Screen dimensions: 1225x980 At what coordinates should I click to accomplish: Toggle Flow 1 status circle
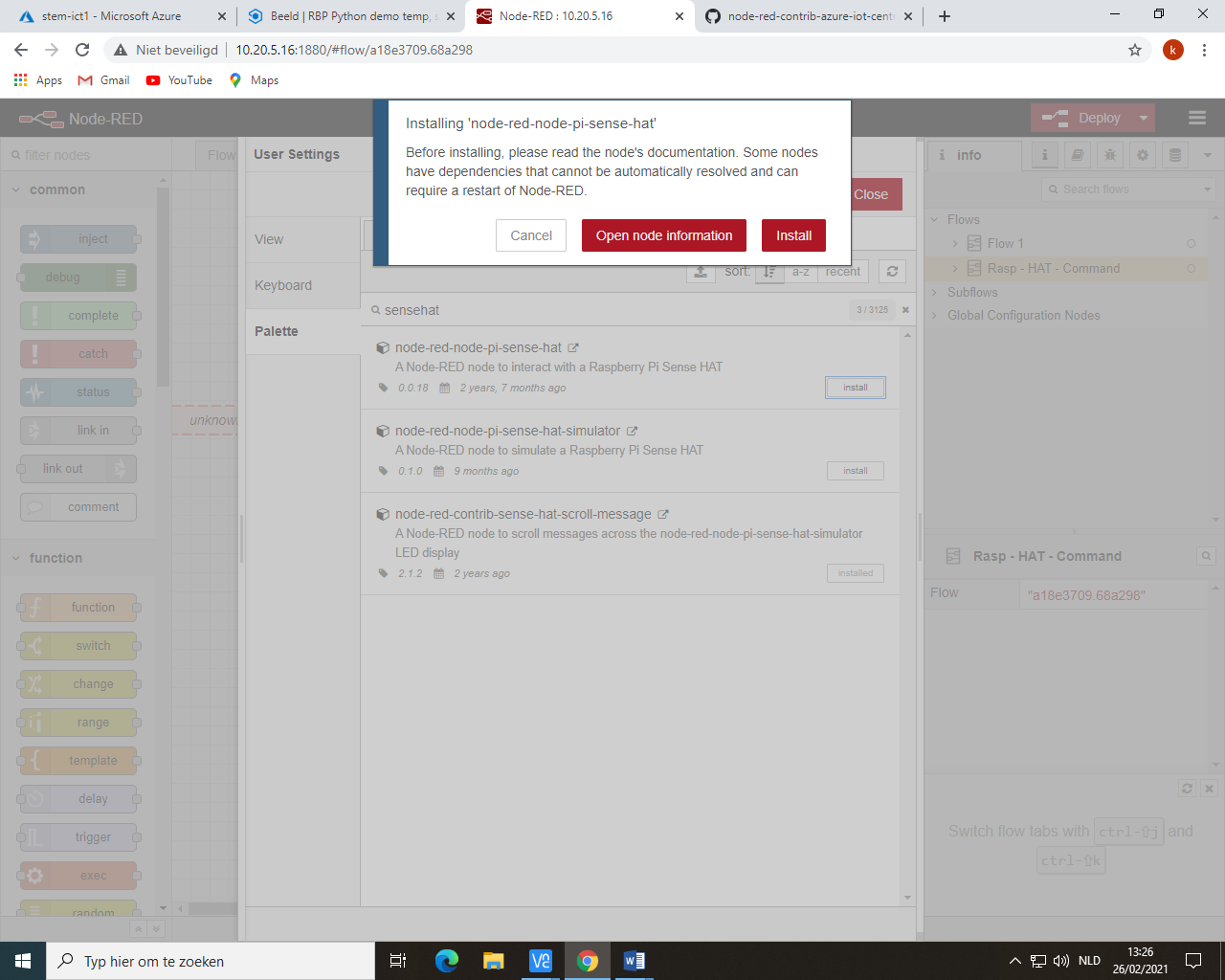pos(1192,243)
